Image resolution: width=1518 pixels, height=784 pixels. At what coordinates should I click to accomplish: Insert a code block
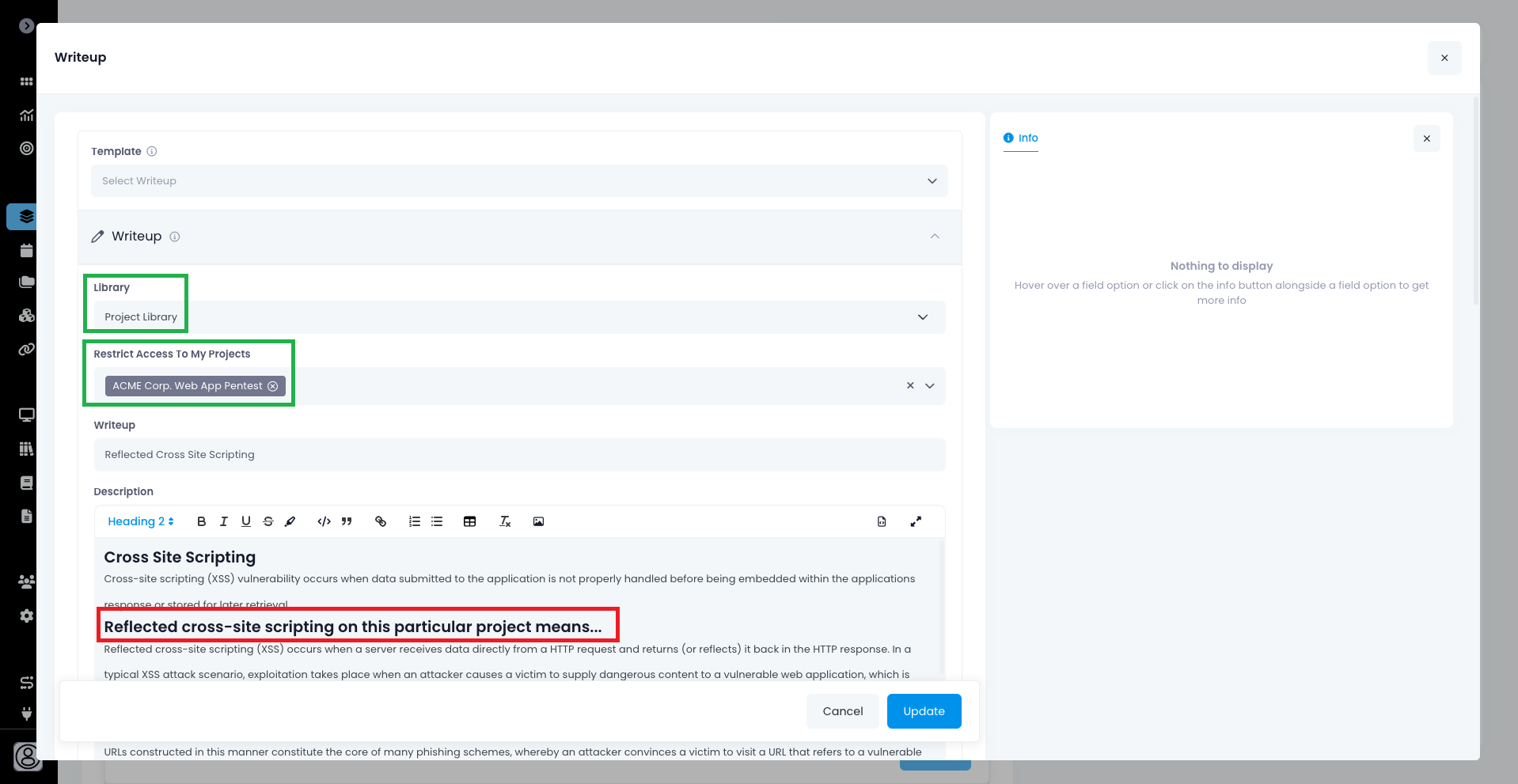324,521
